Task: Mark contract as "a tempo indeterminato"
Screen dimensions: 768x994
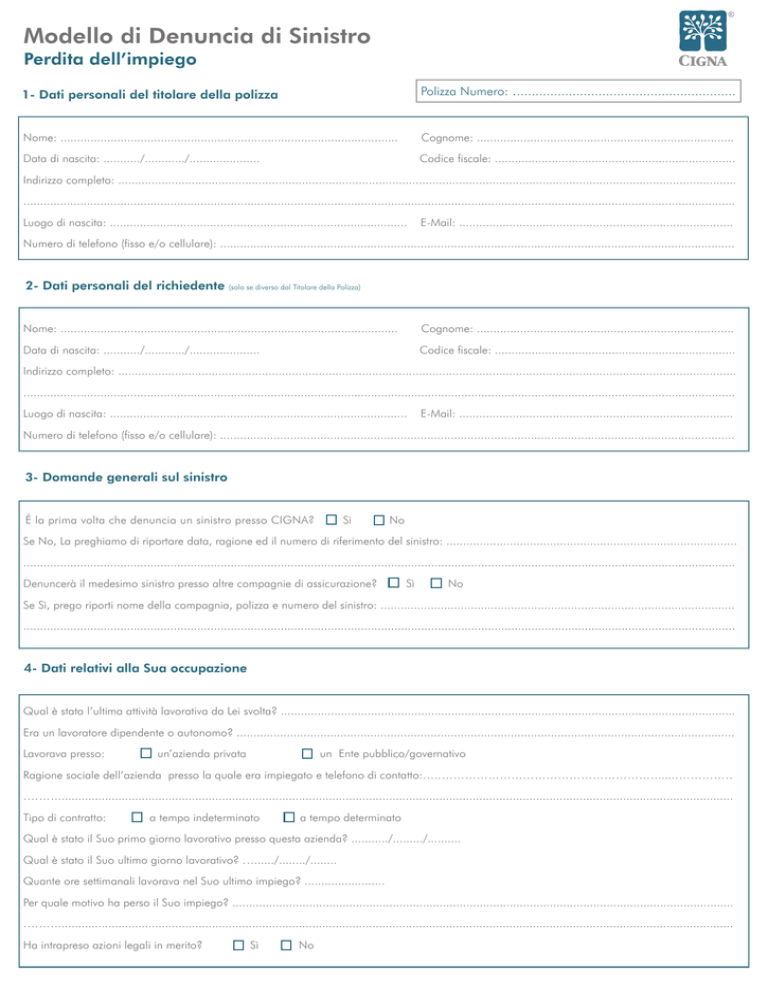Action: pos(138,818)
